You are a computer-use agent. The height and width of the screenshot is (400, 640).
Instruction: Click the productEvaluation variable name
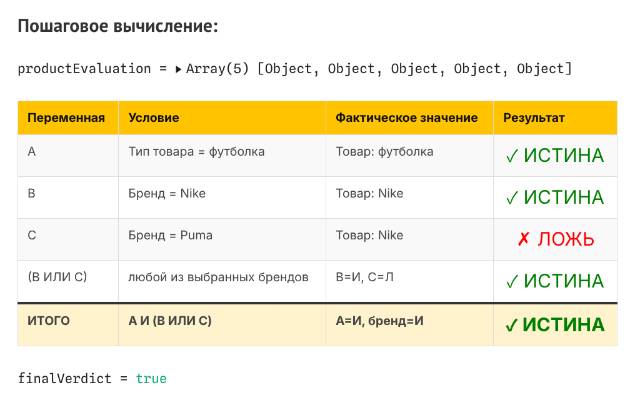coord(85,69)
